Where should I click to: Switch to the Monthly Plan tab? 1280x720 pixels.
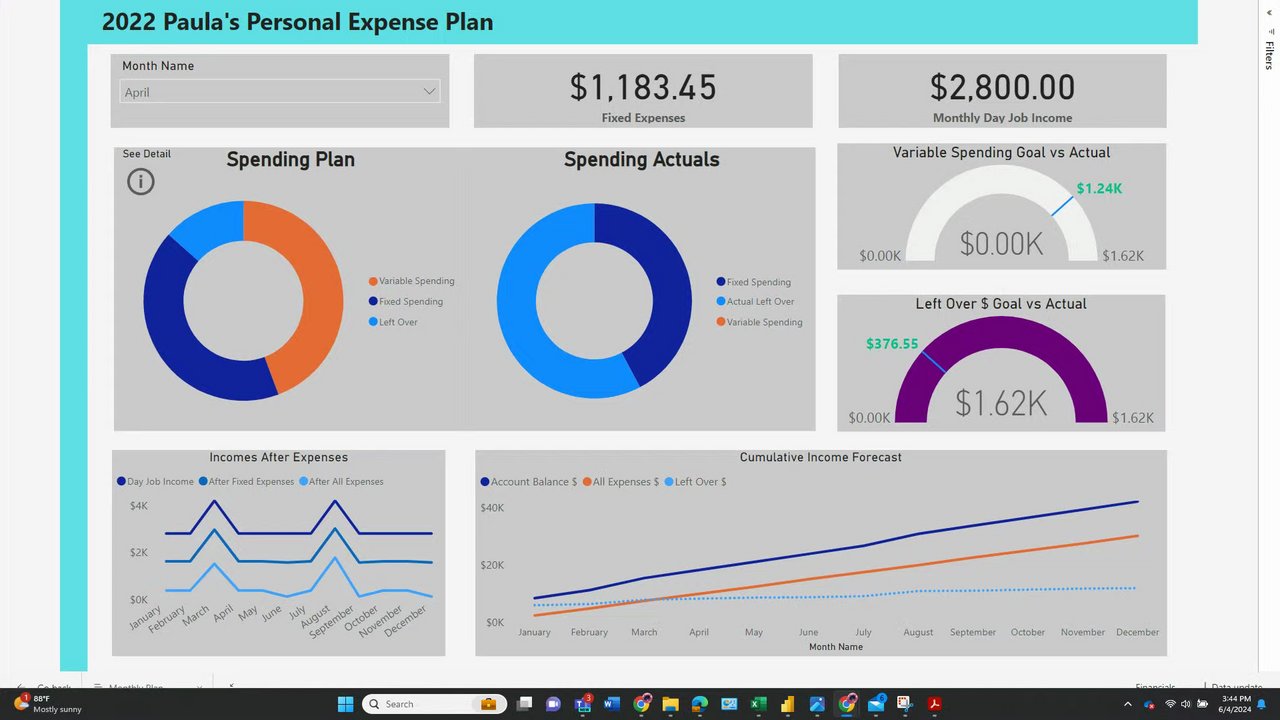tap(135, 687)
